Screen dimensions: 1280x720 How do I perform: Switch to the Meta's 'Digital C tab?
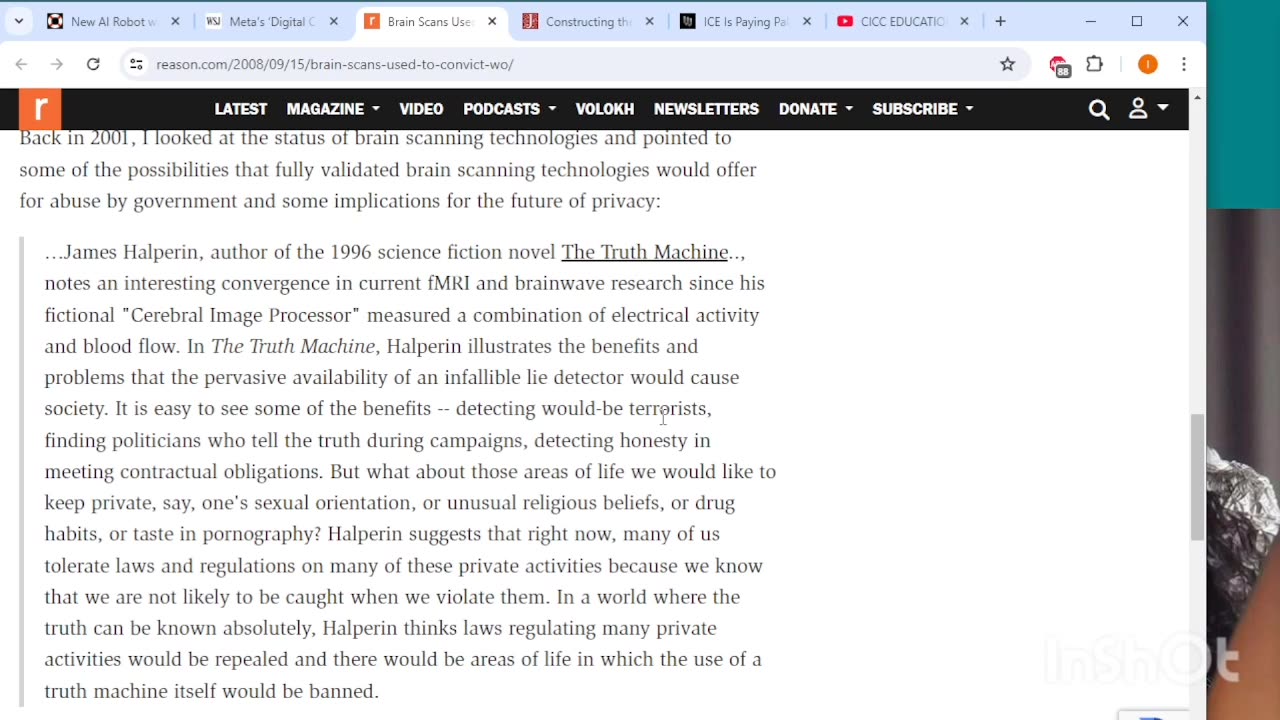point(270,21)
